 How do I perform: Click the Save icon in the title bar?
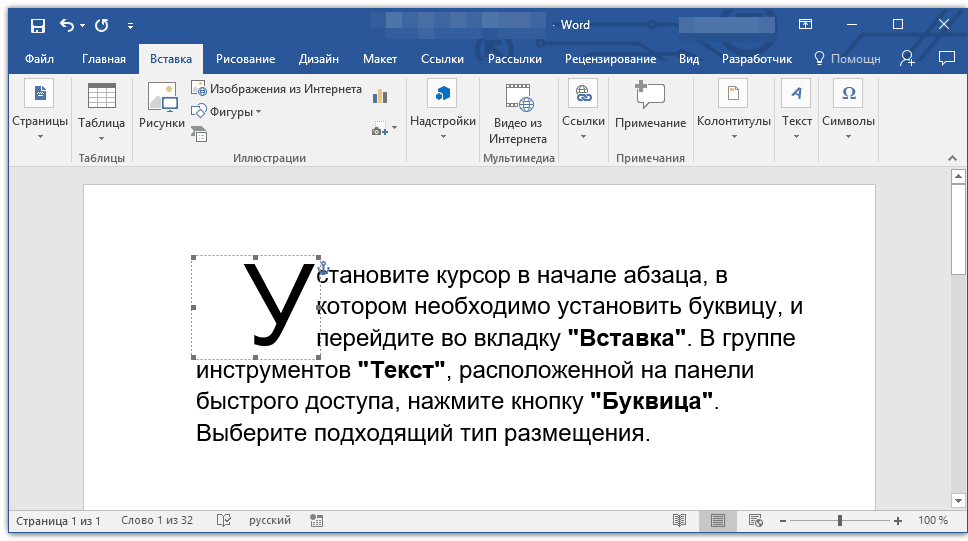[37, 25]
